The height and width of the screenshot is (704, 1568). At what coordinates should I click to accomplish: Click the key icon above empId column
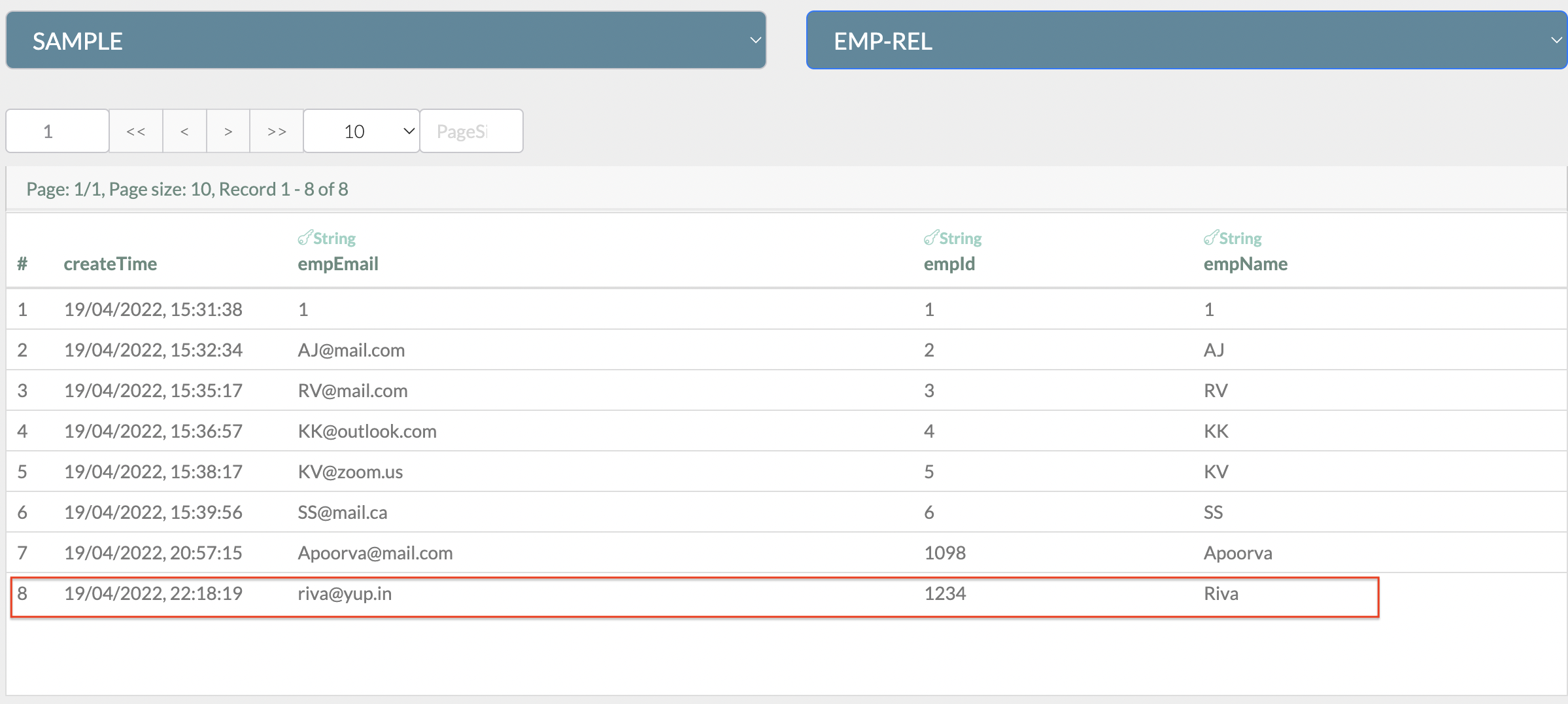click(931, 238)
